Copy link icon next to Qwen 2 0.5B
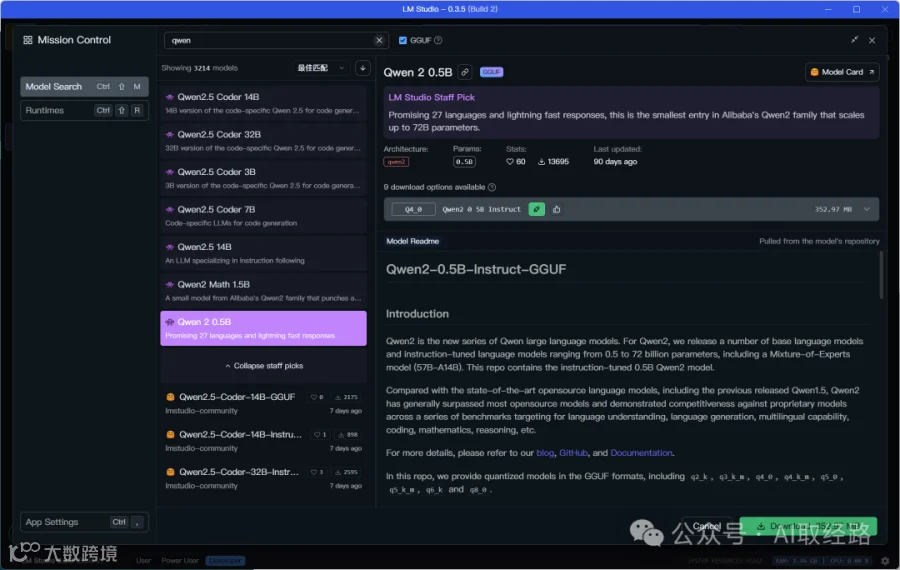Image resolution: width=900 pixels, height=570 pixels. 465,72
